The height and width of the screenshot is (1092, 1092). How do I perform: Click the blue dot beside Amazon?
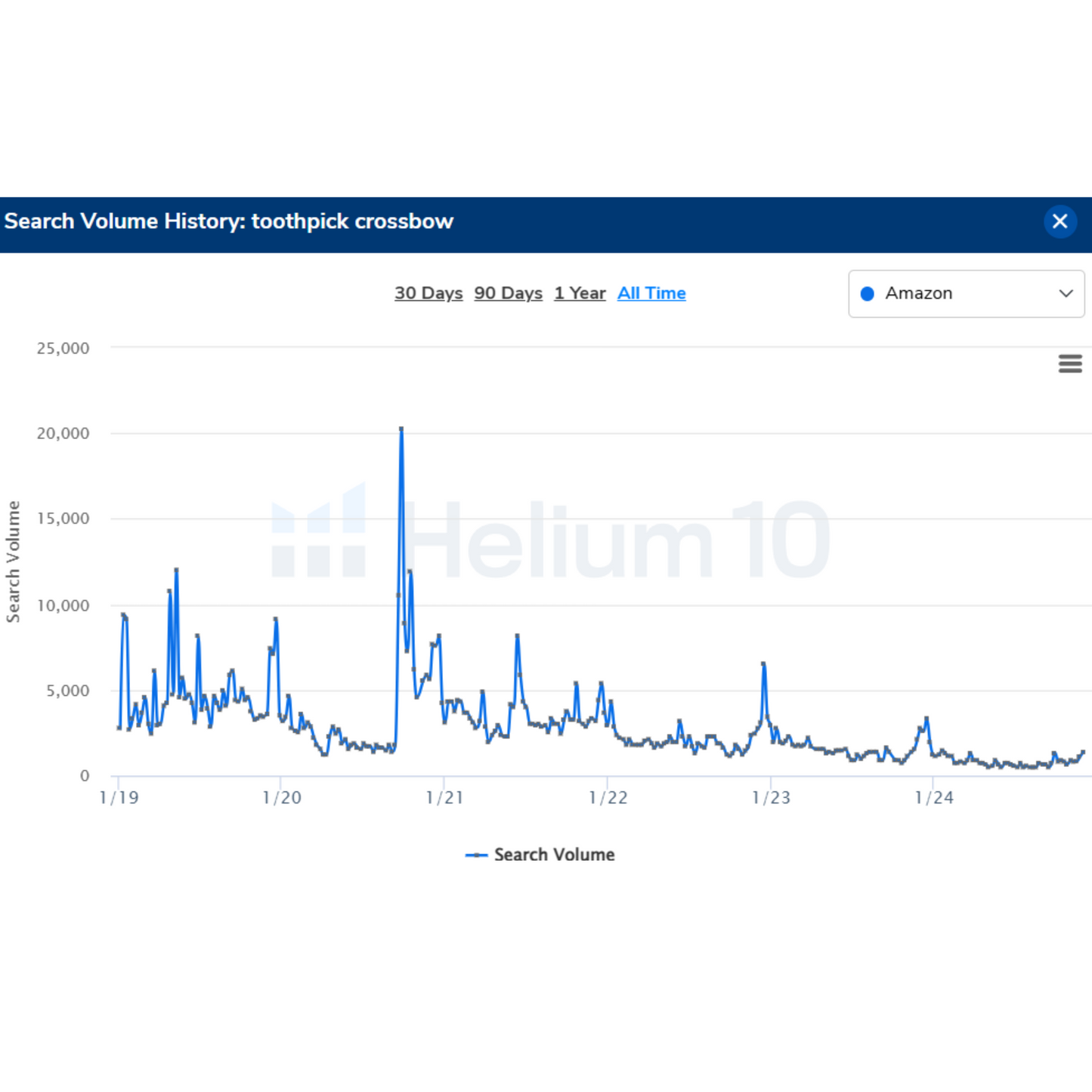868,294
